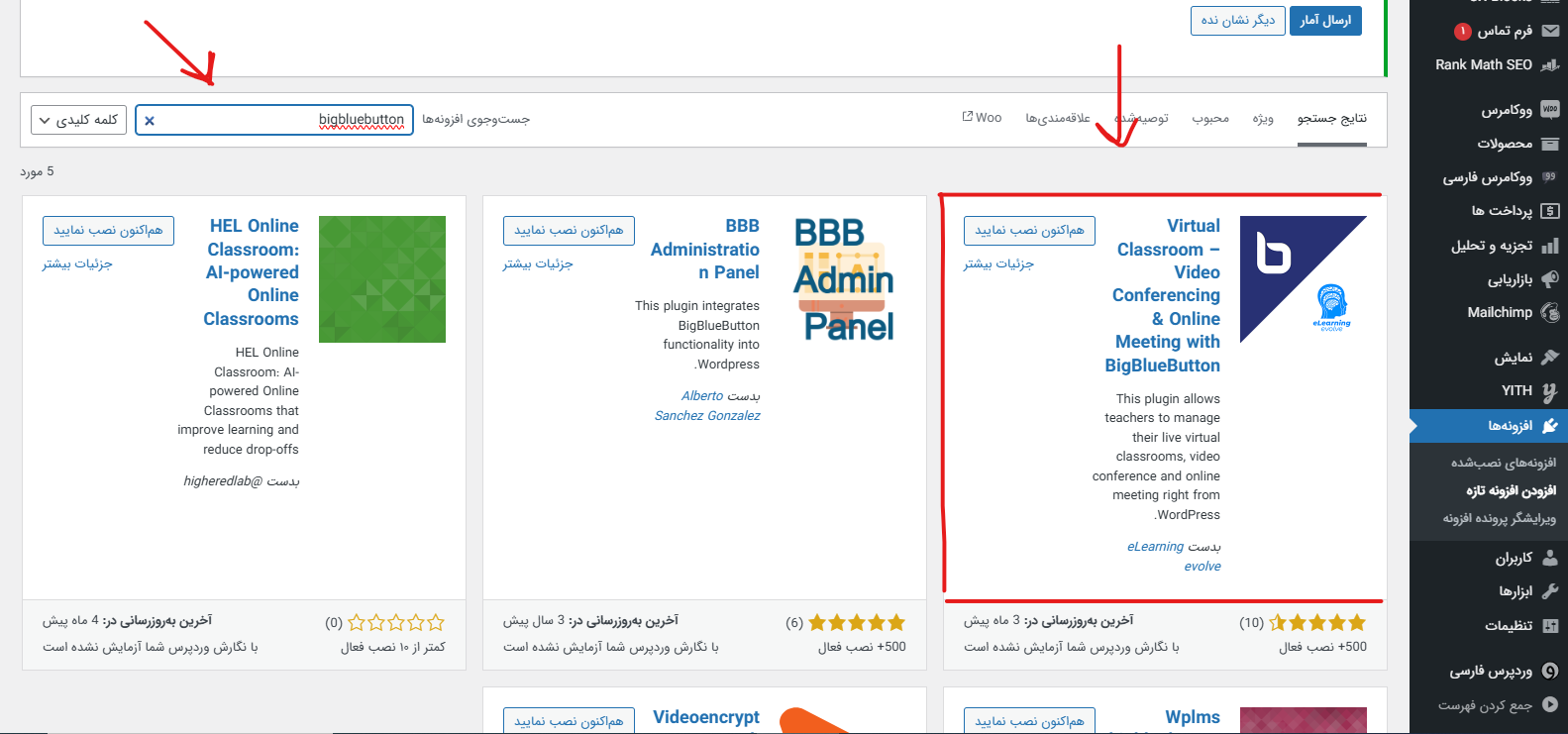Click the تنظیمات sliders icon

pos(1550,625)
